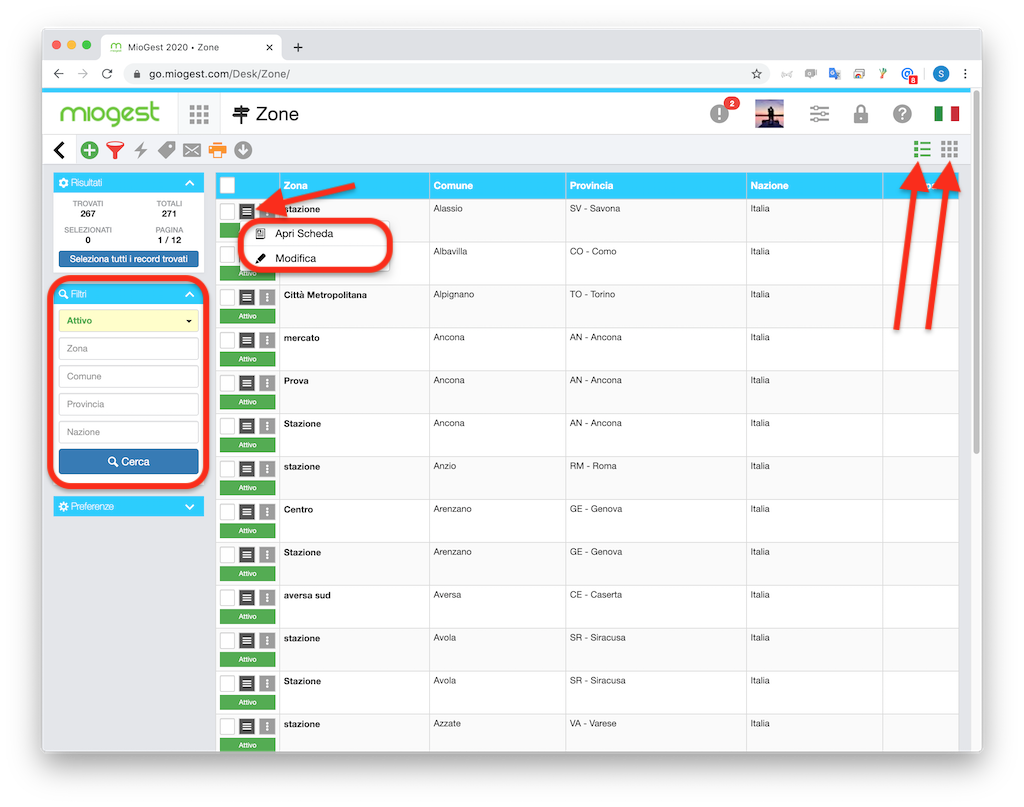Viewport: 1024px width, 807px height.
Task: Click the padlock icon in header
Action: pyautogui.click(x=861, y=114)
